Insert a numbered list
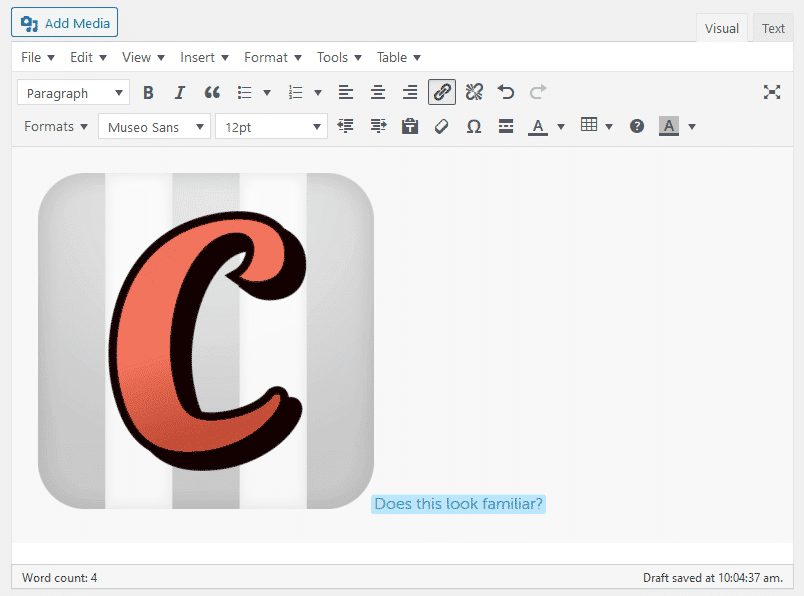The width and height of the screenshot is (804, 596). pos(295,93)
